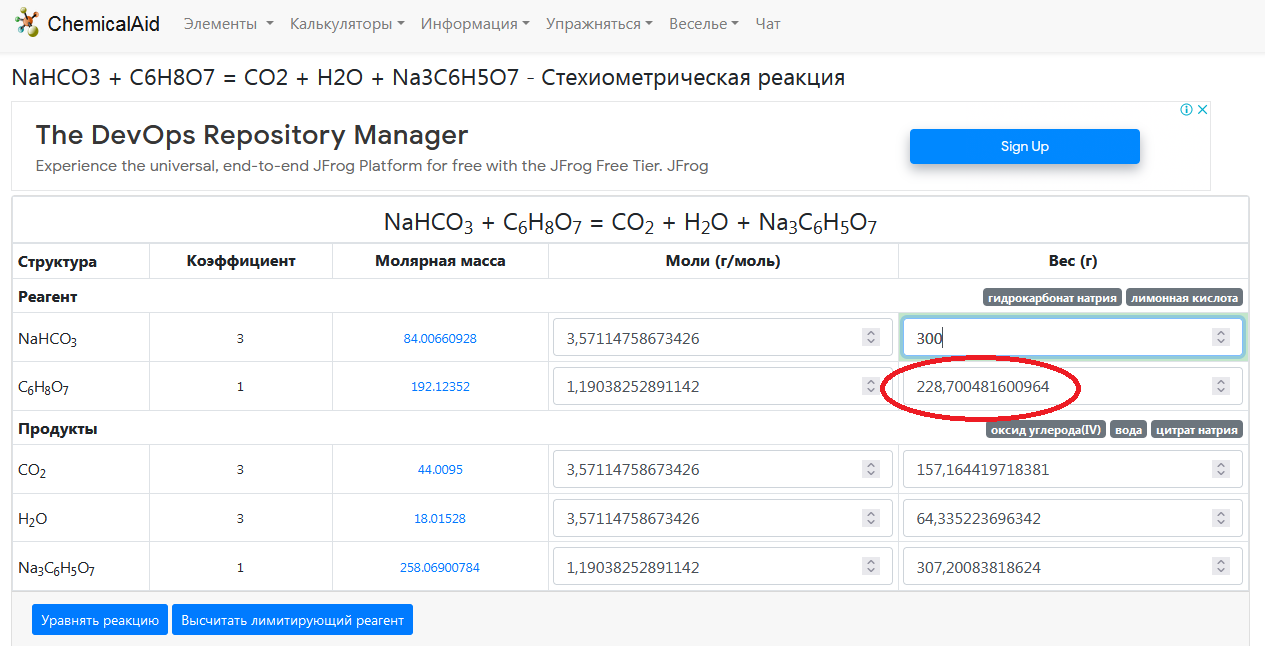Click the цитрат натрия tag
Image resolution: width=1265 pixels, height=646 pixels.
[x=1197, y=430]
